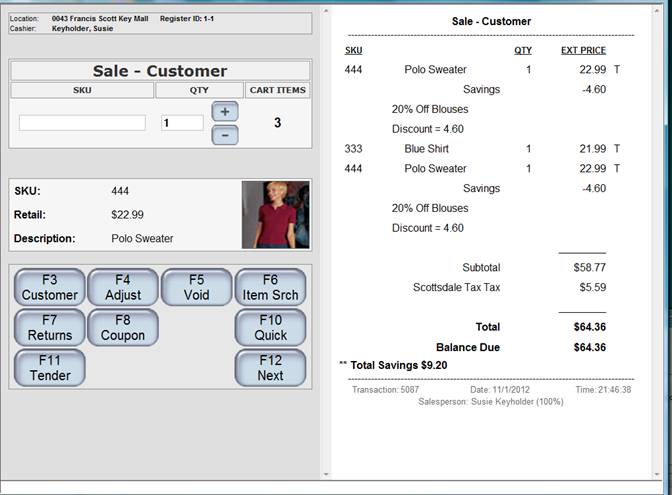672x495 pixels.
Task: Click the Polo Sweater product photo
Action: point(276,215)
